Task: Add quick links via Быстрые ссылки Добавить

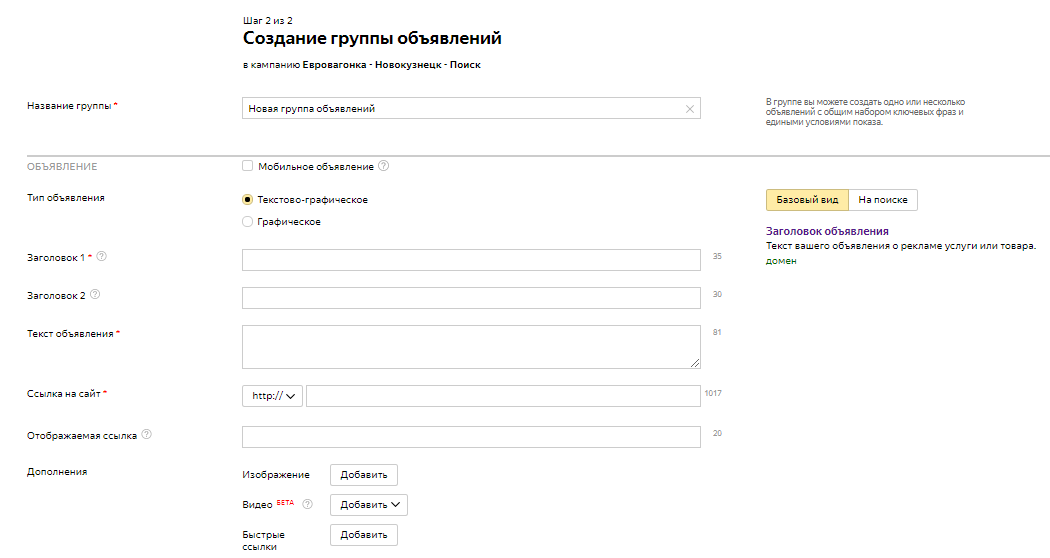Action: (364, 535)
